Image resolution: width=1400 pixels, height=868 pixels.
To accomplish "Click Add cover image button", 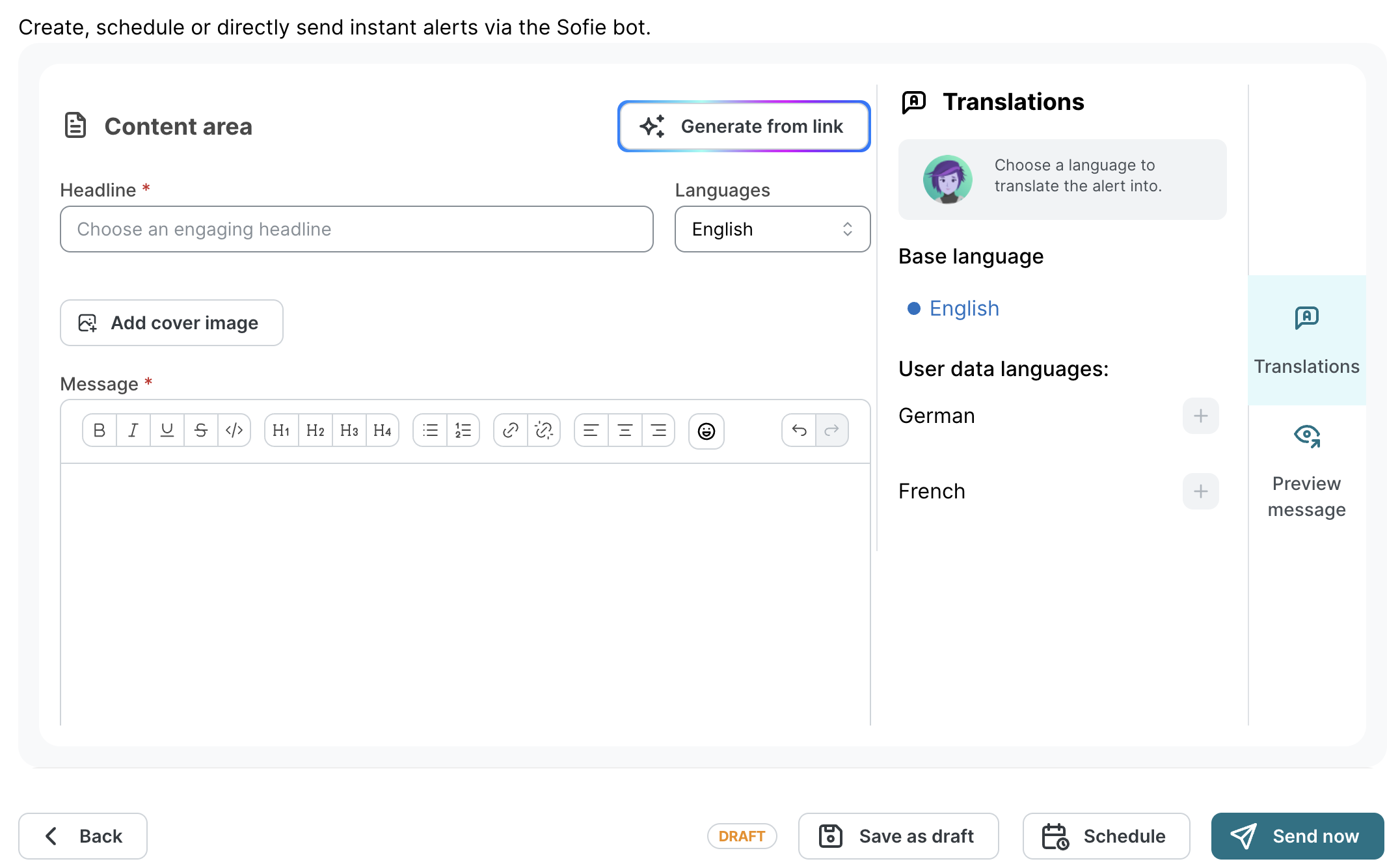I will pos(172,323).
